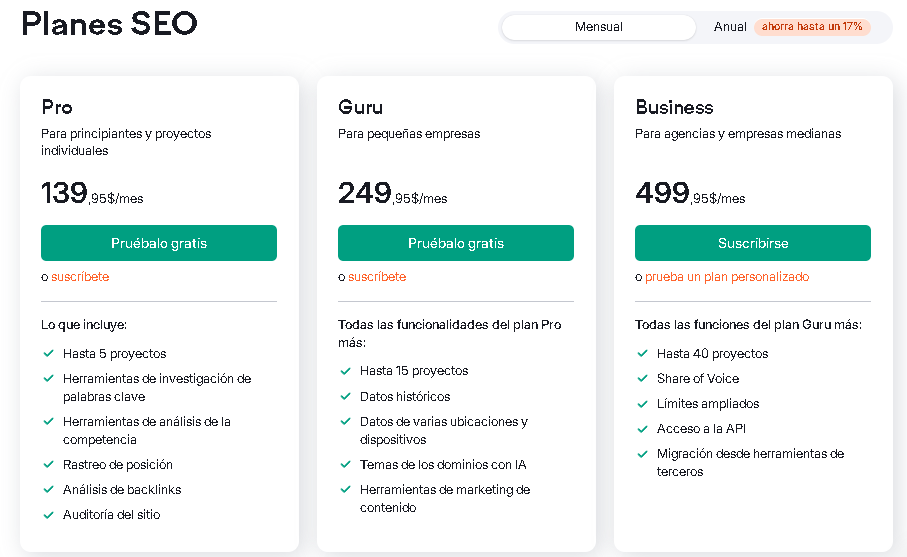Click checkmark next to Acceso a la API

point(642,429)
